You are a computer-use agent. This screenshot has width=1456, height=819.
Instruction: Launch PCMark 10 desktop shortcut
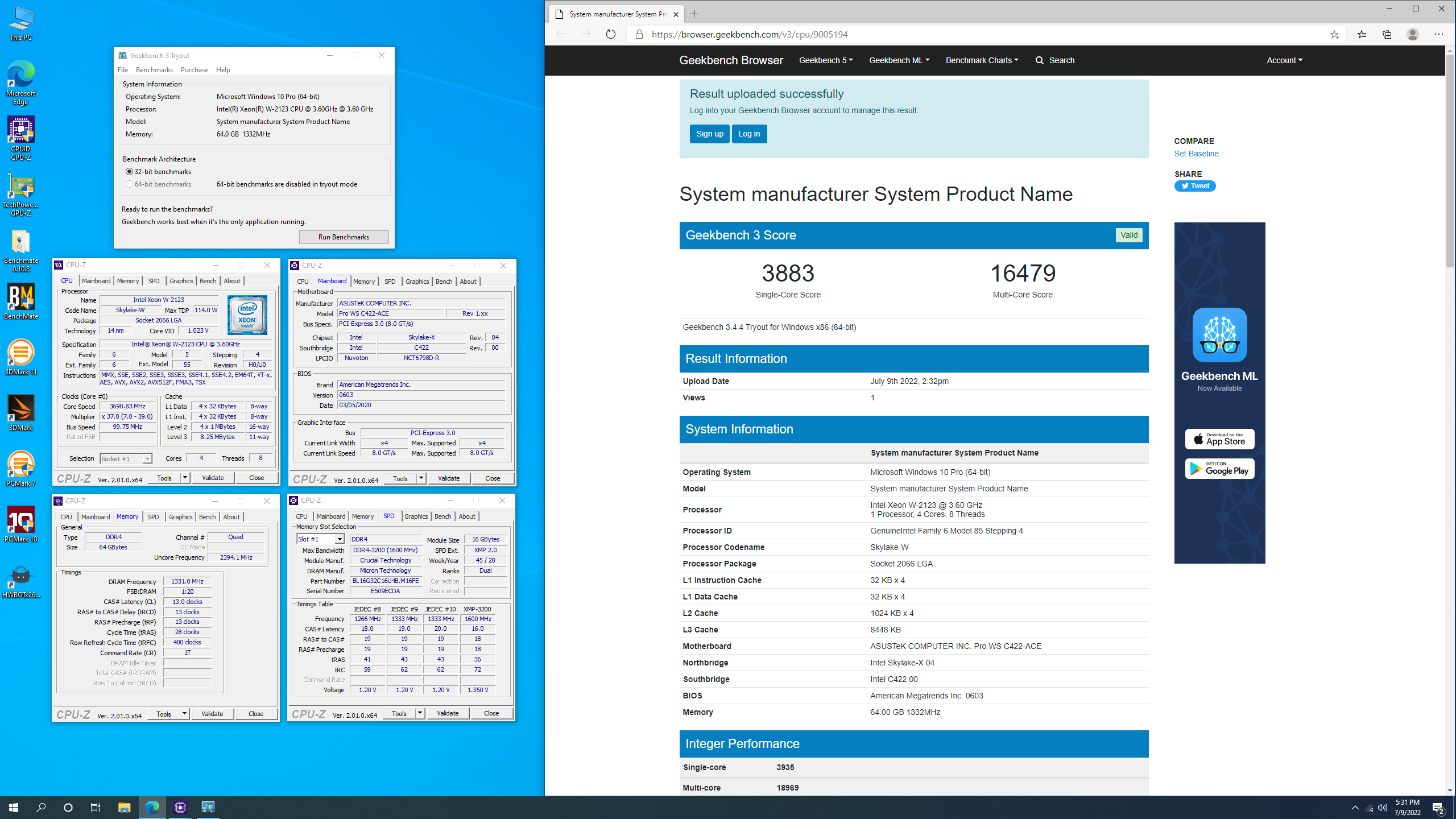20,524
